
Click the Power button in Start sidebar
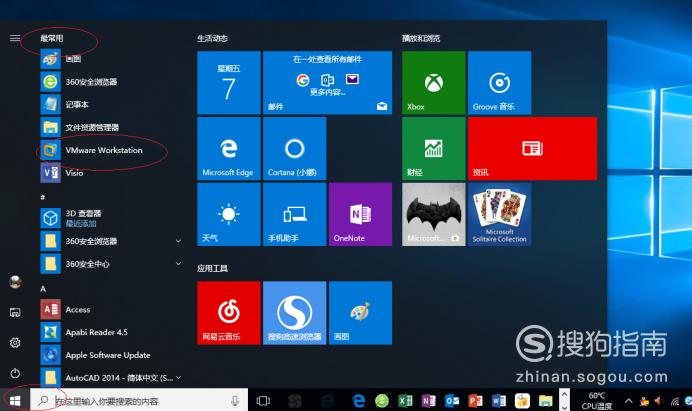click(x=15, y=373)
